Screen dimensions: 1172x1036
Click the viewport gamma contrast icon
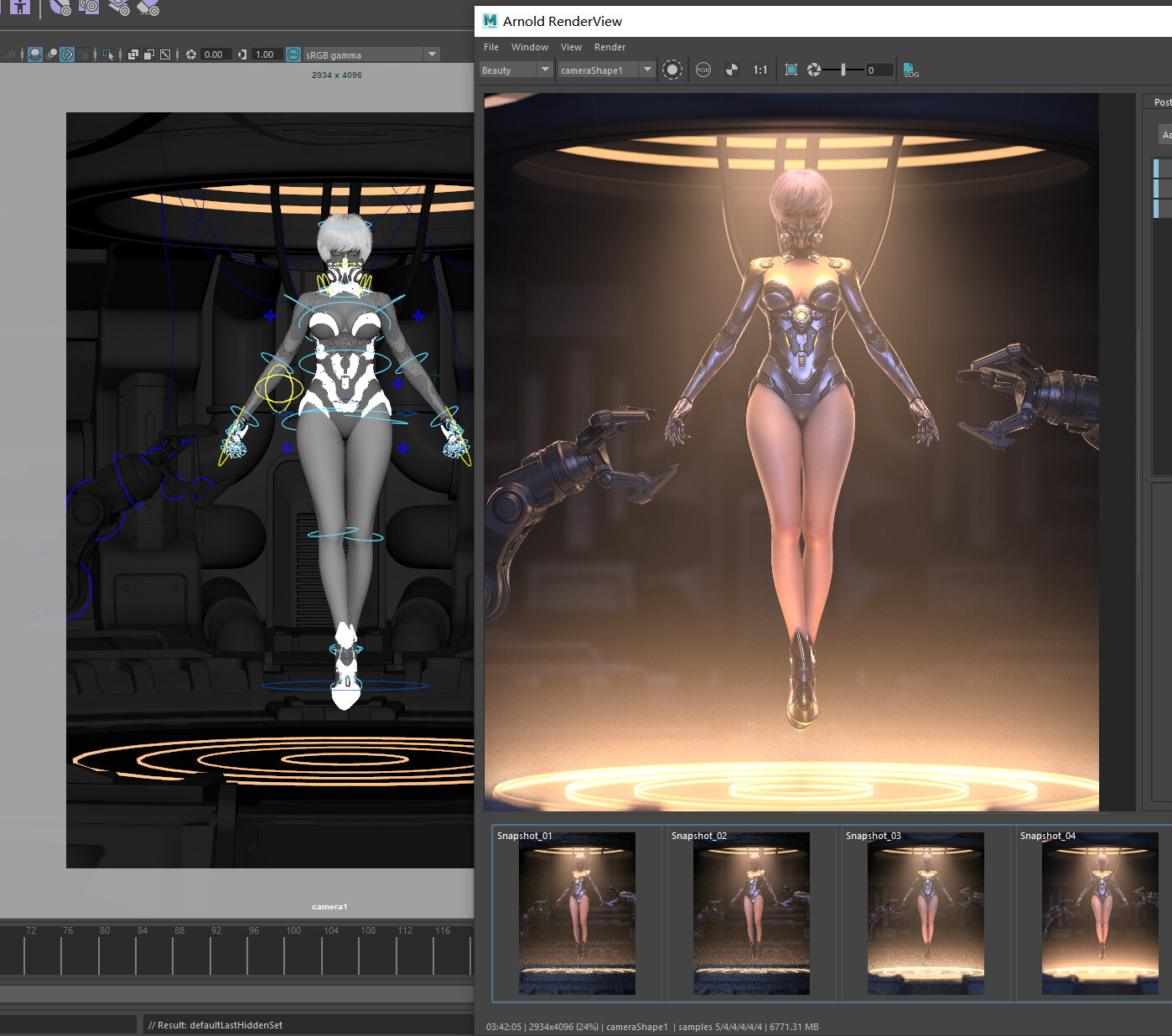click(x=242, y=54)
